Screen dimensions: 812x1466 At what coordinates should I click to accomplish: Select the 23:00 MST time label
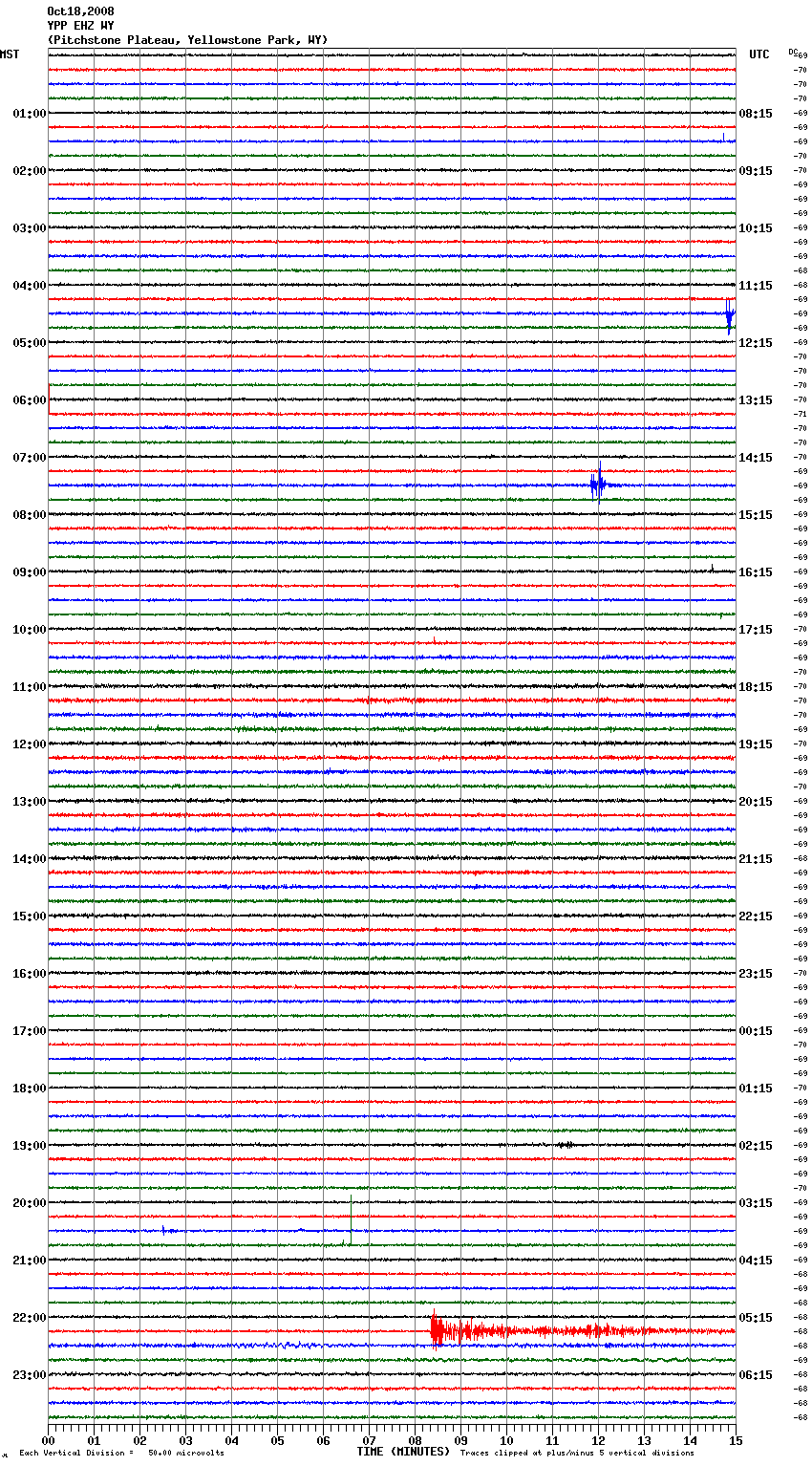click(30, 1375)
